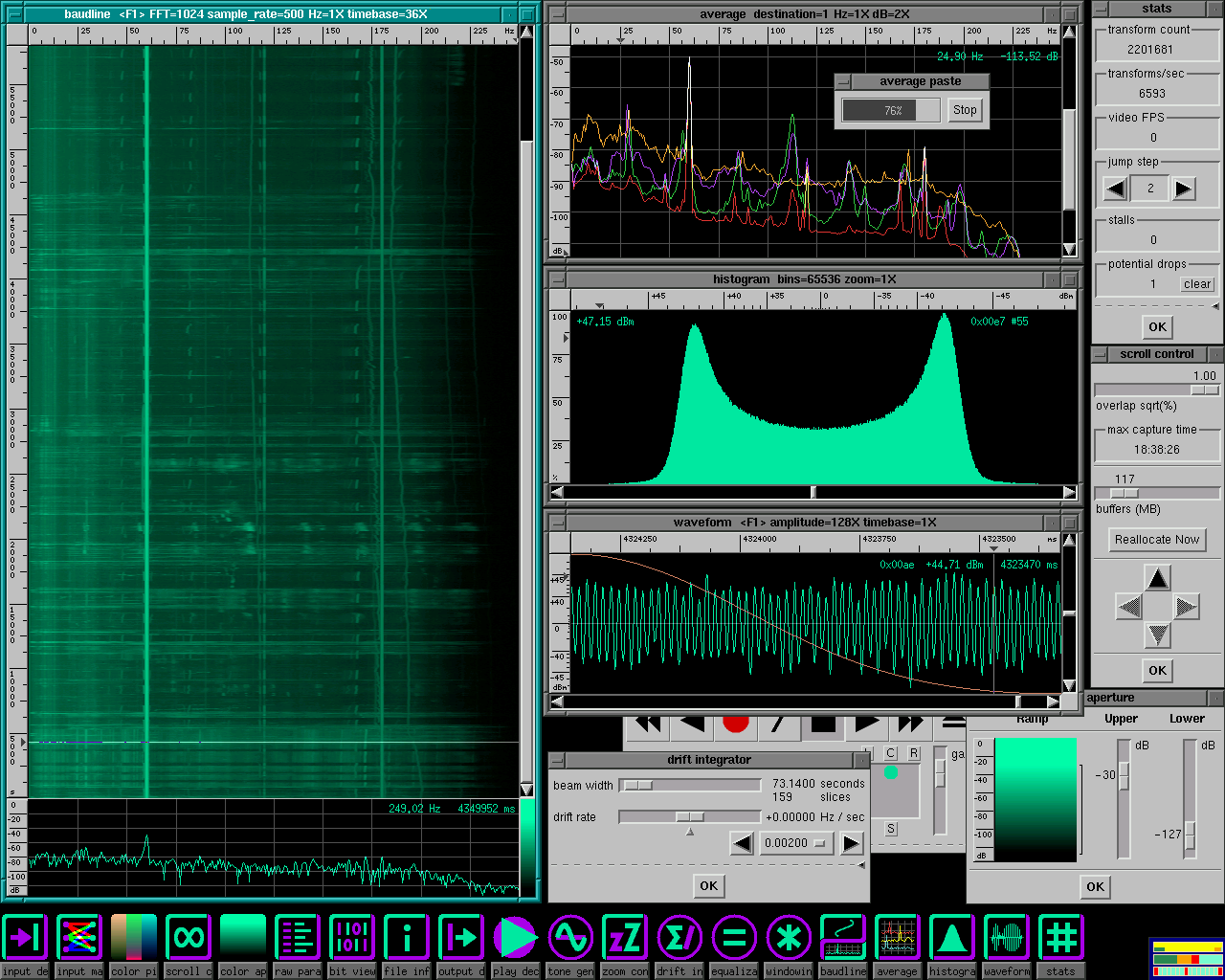Clear the potential drops counter
Screen dimensions: 1225x980
point(1196,284)
